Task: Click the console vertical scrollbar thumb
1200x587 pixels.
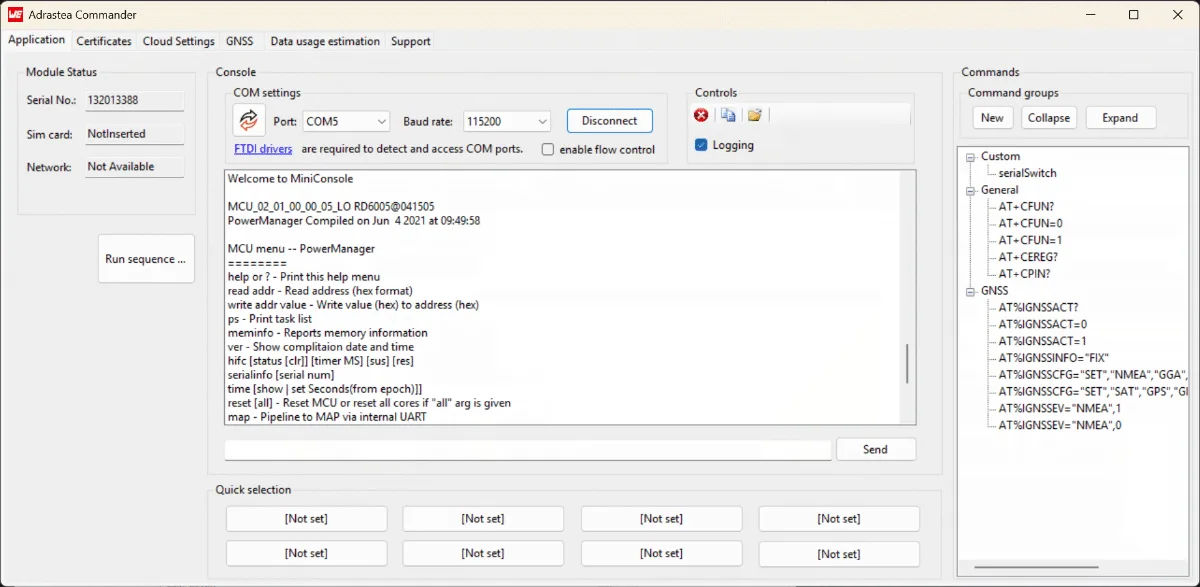Action: (907, 363)
